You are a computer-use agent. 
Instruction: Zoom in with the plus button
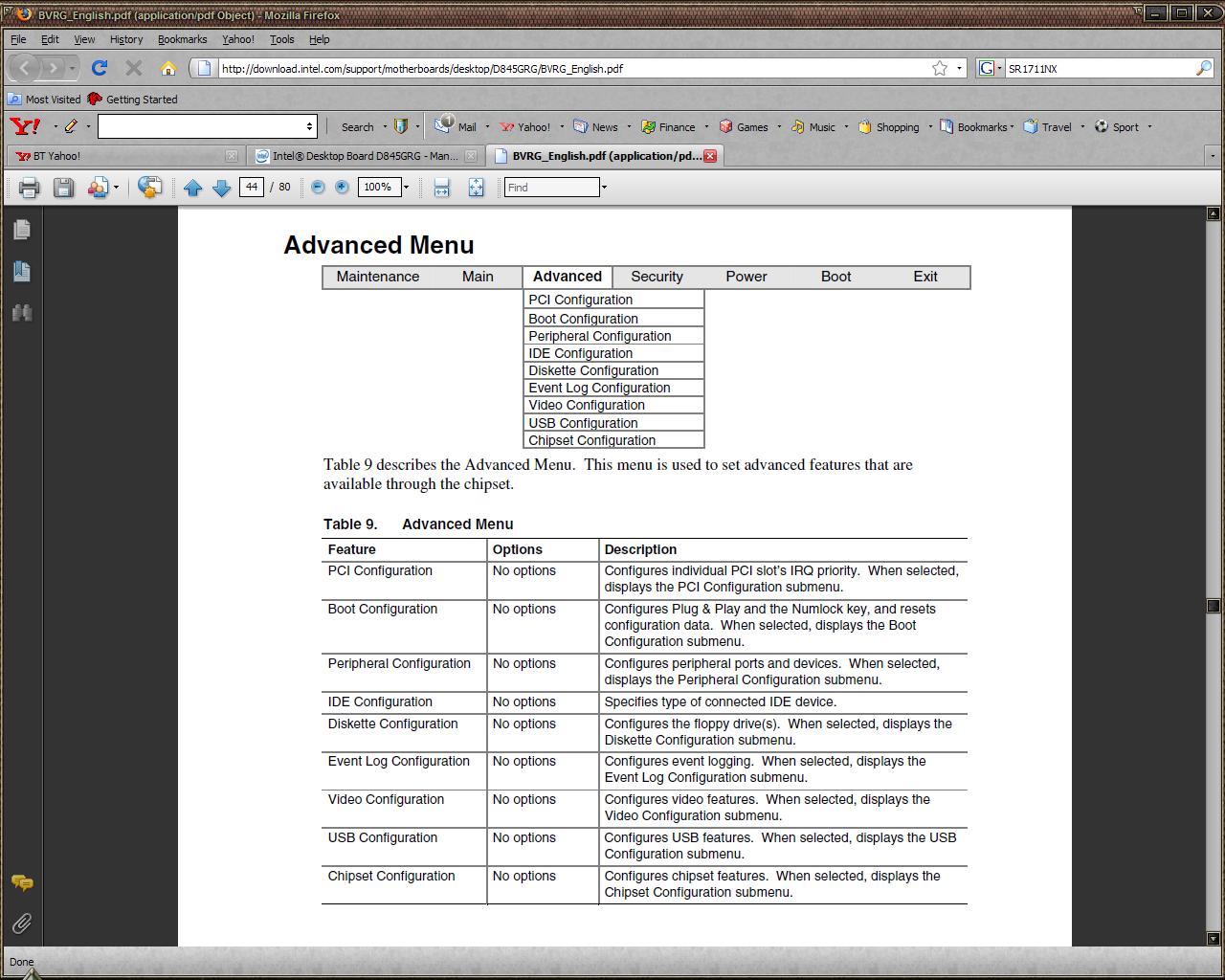pyautogui.click(x=342, y=187)
